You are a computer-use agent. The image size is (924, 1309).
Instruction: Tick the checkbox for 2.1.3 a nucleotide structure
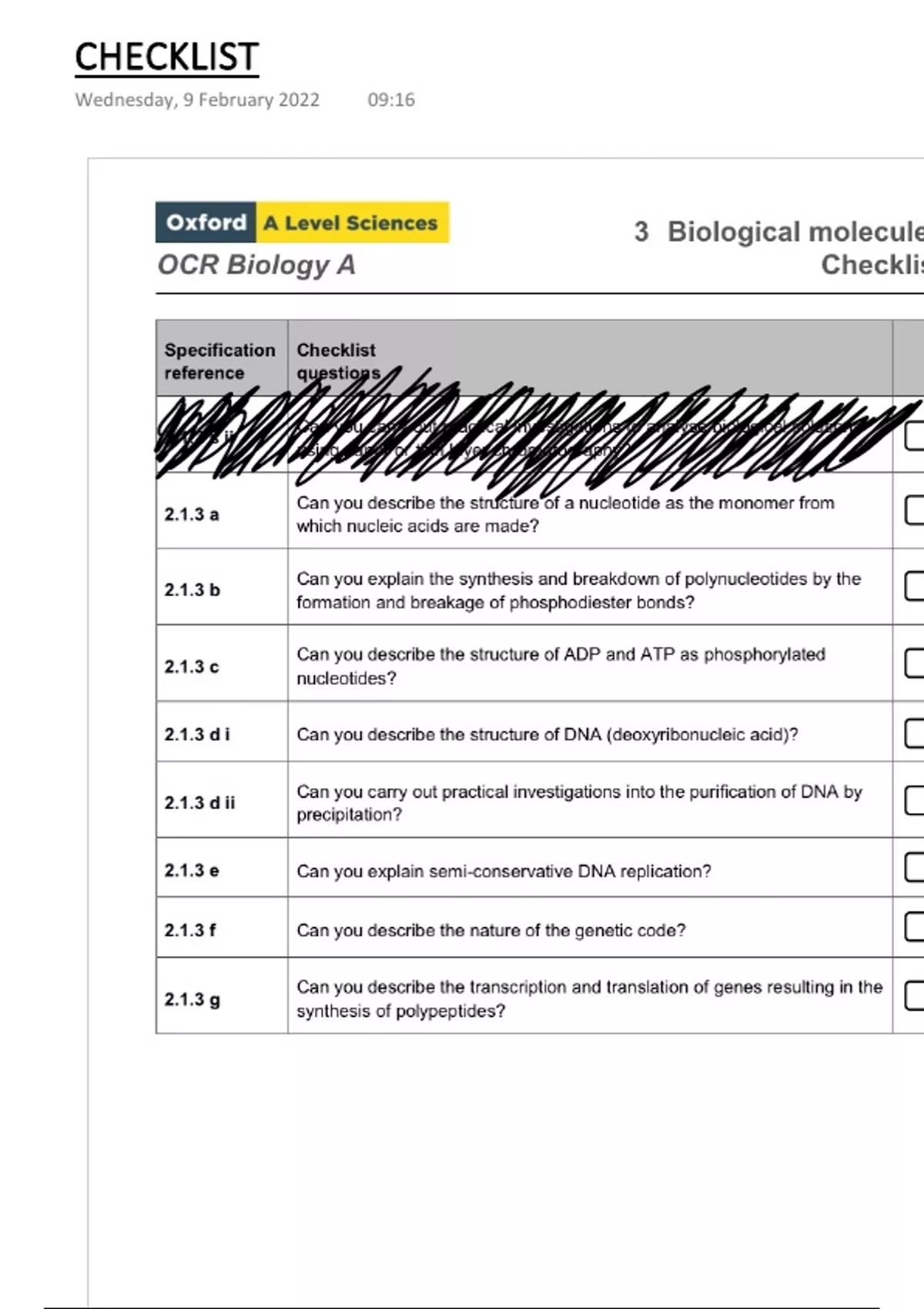click(x=916, y=510)
